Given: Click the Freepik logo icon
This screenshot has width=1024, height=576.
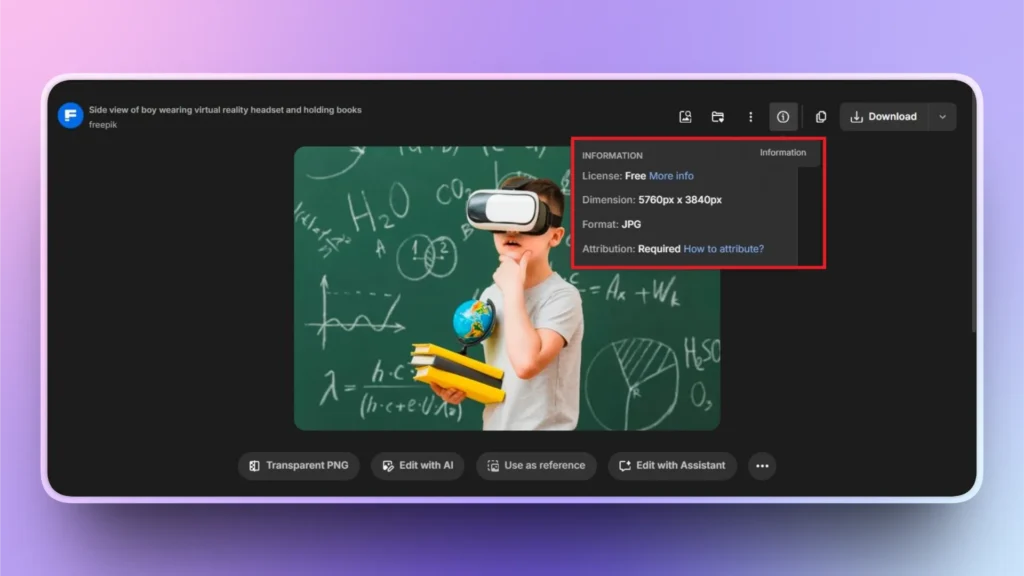Looking at the screenshot, I should 70,116.
